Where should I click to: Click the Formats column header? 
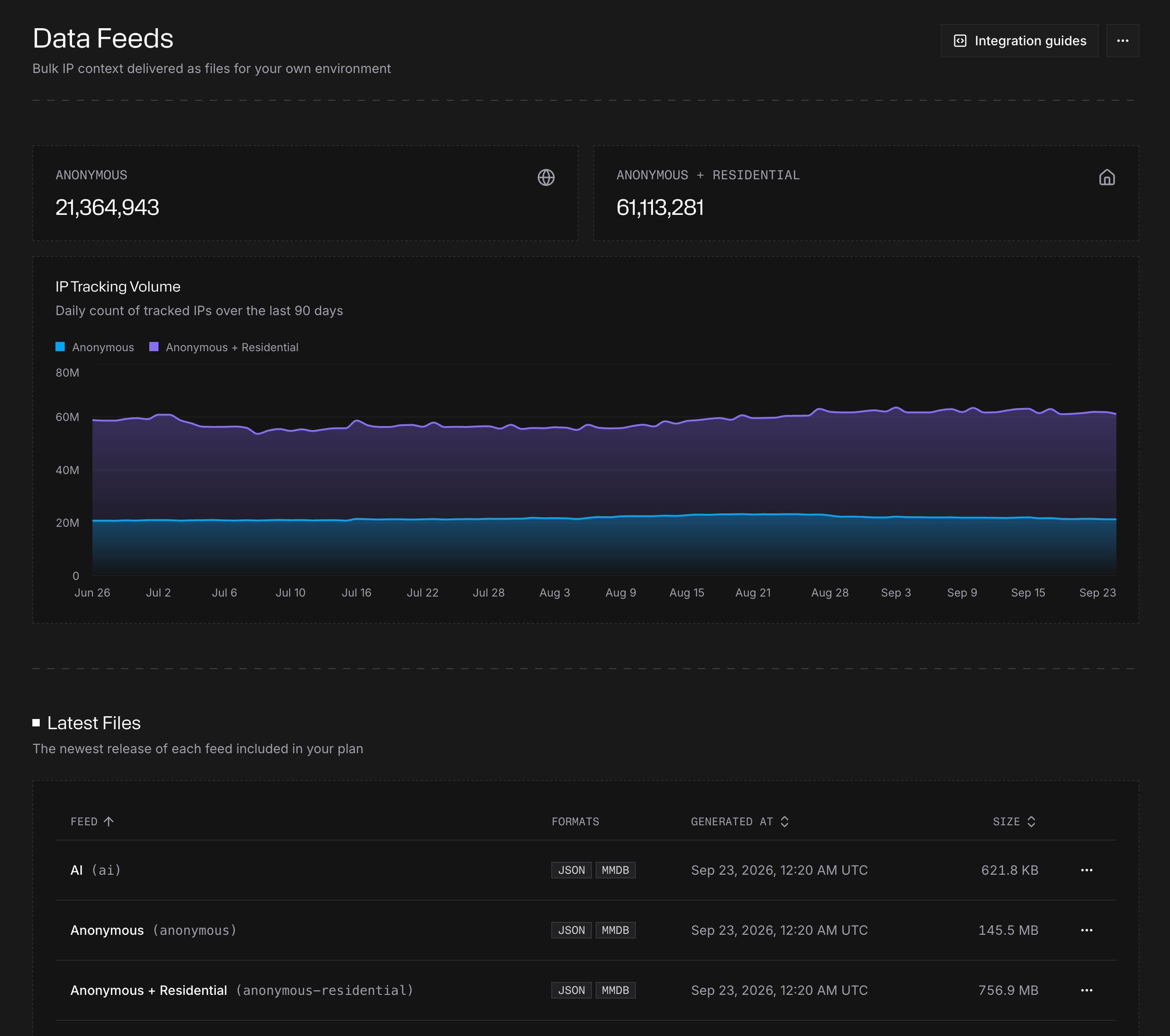tap(575, 821)
